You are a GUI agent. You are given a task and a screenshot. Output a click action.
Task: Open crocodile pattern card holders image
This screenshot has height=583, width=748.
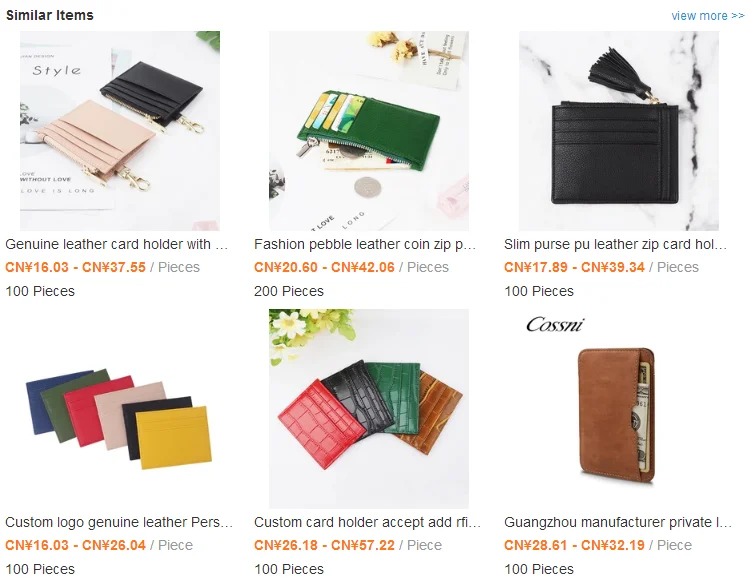369,409
